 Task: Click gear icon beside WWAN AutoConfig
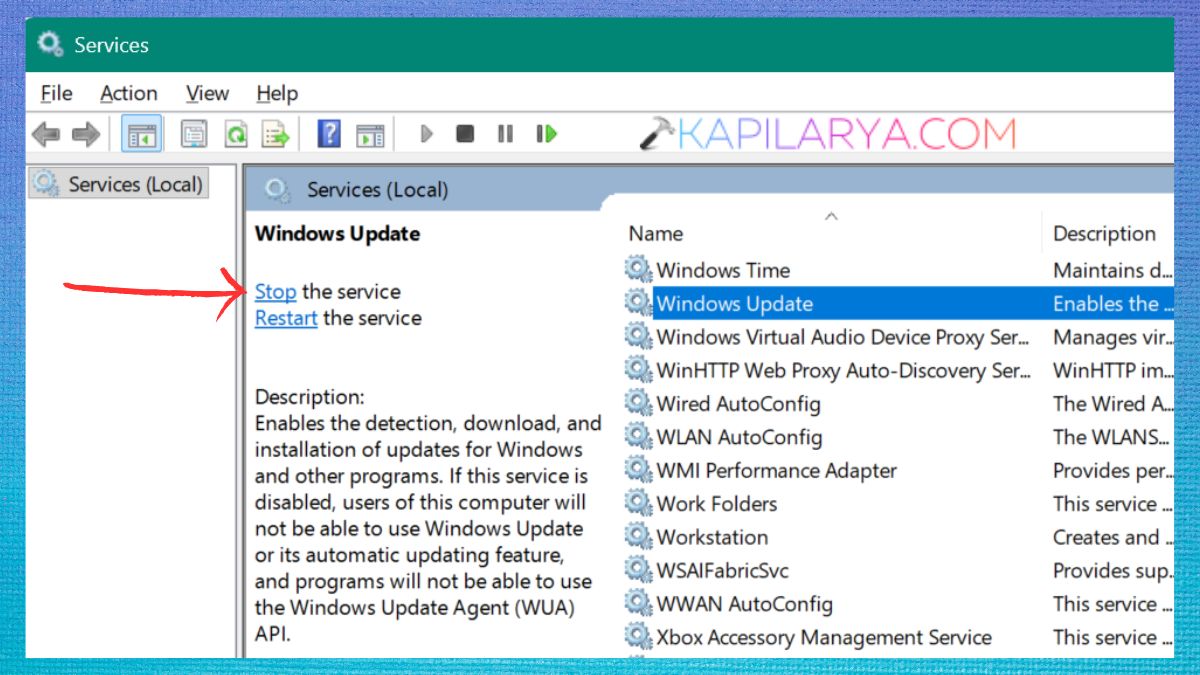(638, 603)
